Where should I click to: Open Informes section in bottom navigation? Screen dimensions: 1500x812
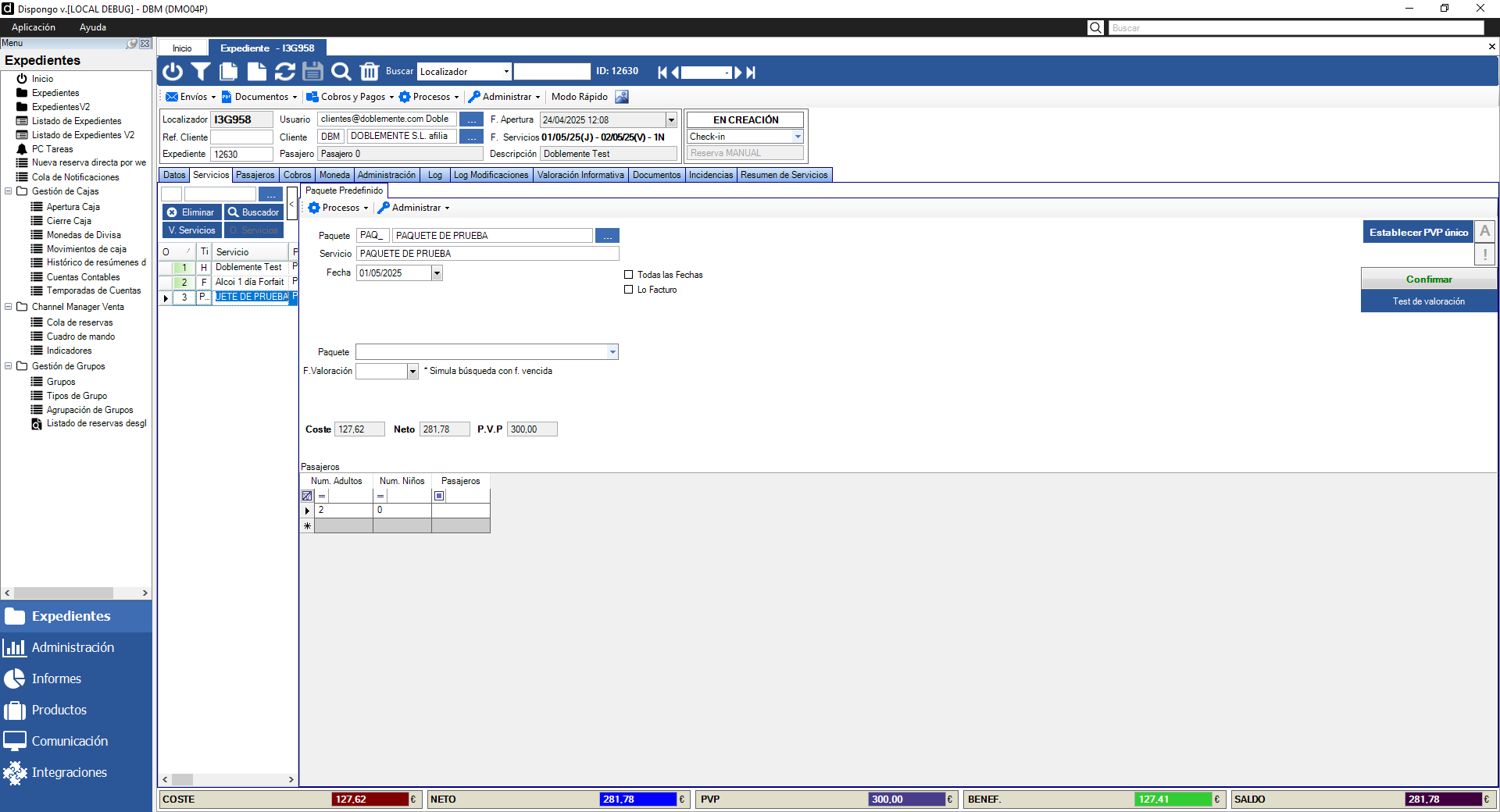point(76,678)
